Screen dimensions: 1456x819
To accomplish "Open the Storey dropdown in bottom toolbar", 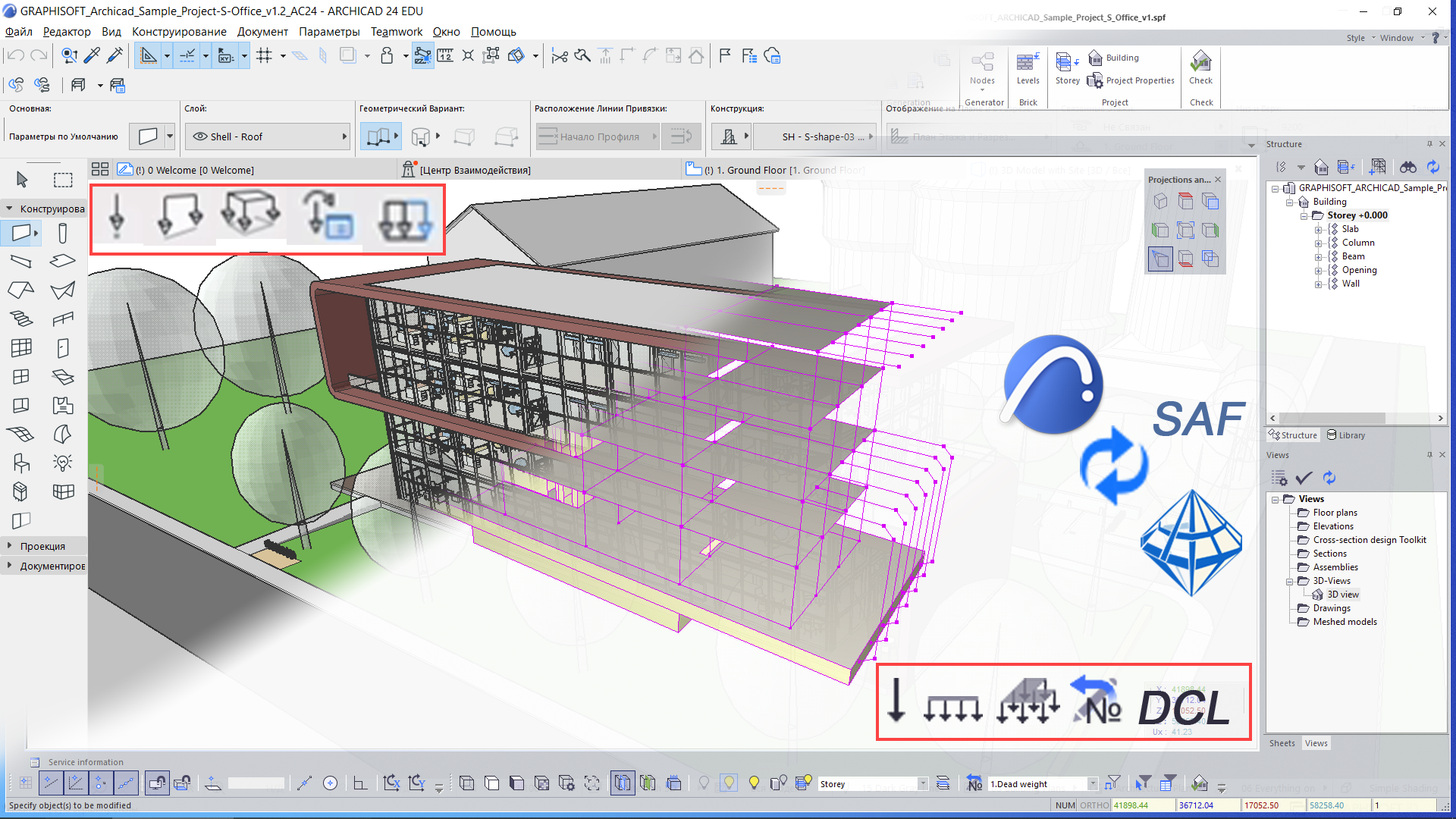I will [923, 784].
